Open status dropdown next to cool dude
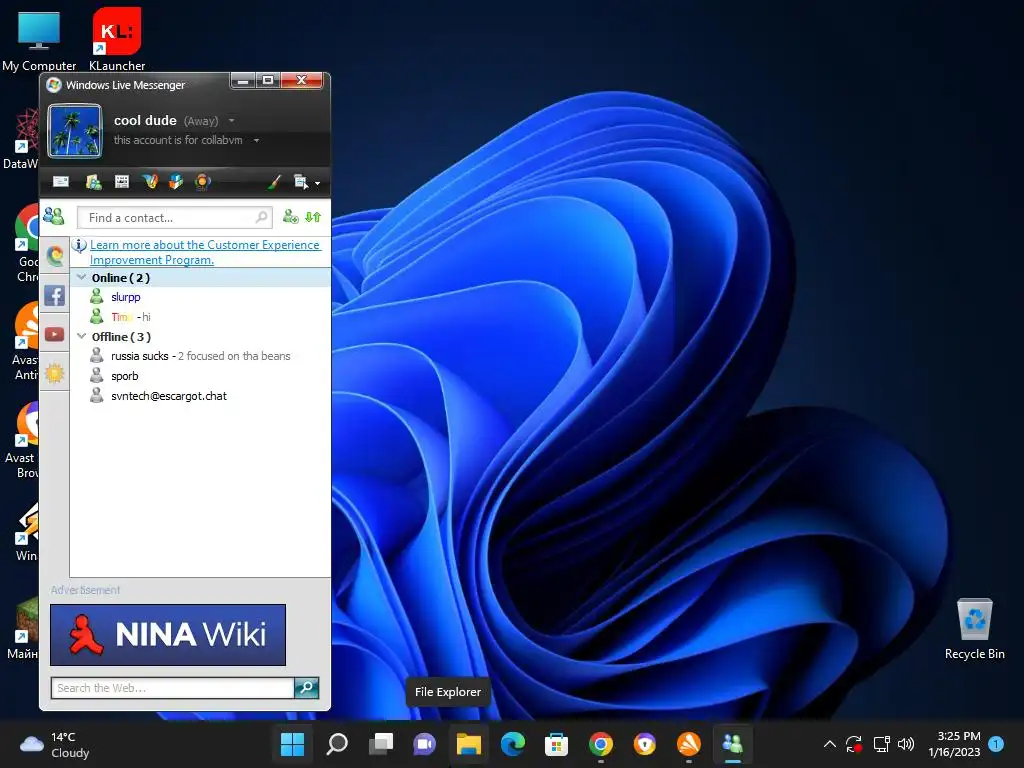1024x768 pixels. point(231,121)
